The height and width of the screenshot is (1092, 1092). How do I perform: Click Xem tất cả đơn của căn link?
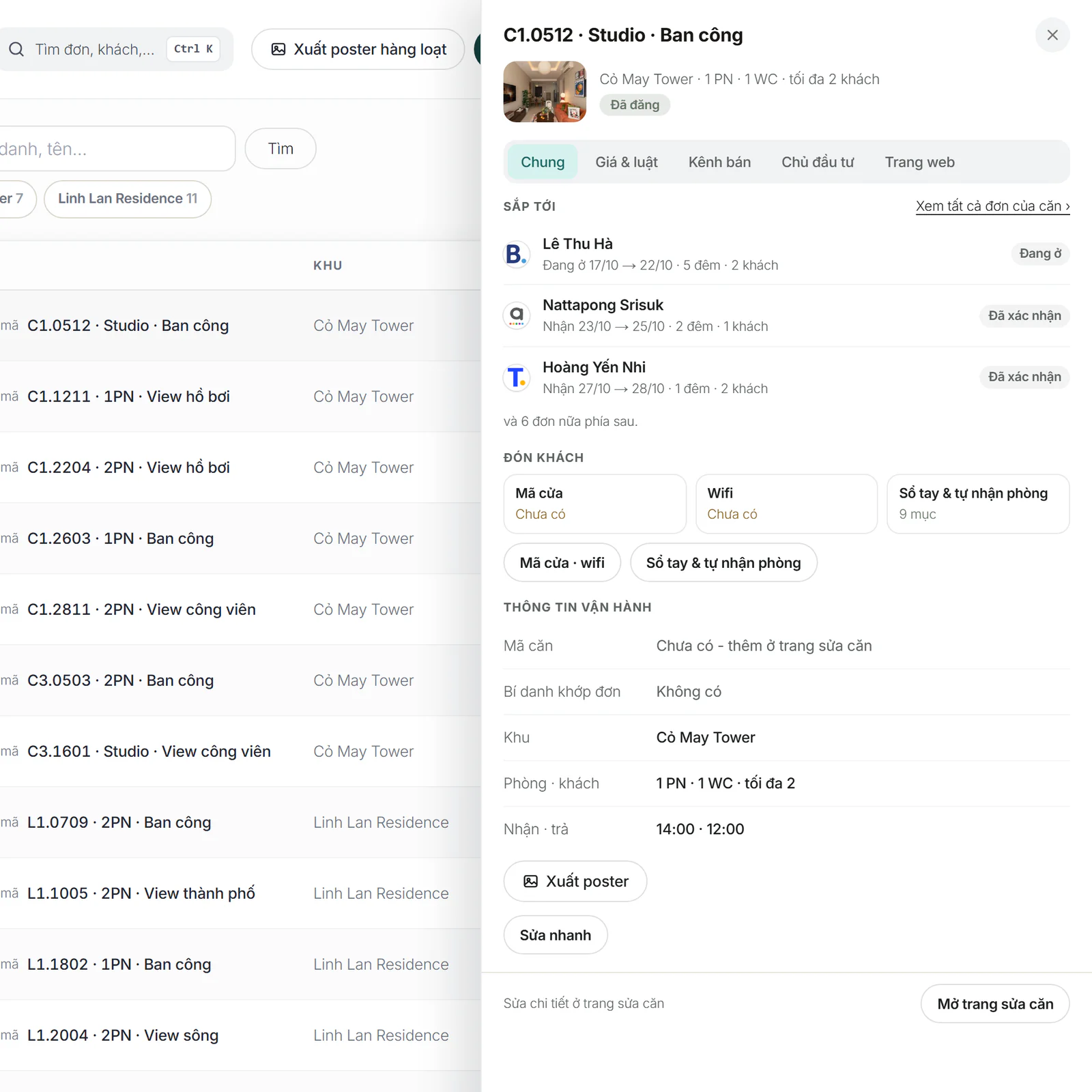(x=992, y=206)
